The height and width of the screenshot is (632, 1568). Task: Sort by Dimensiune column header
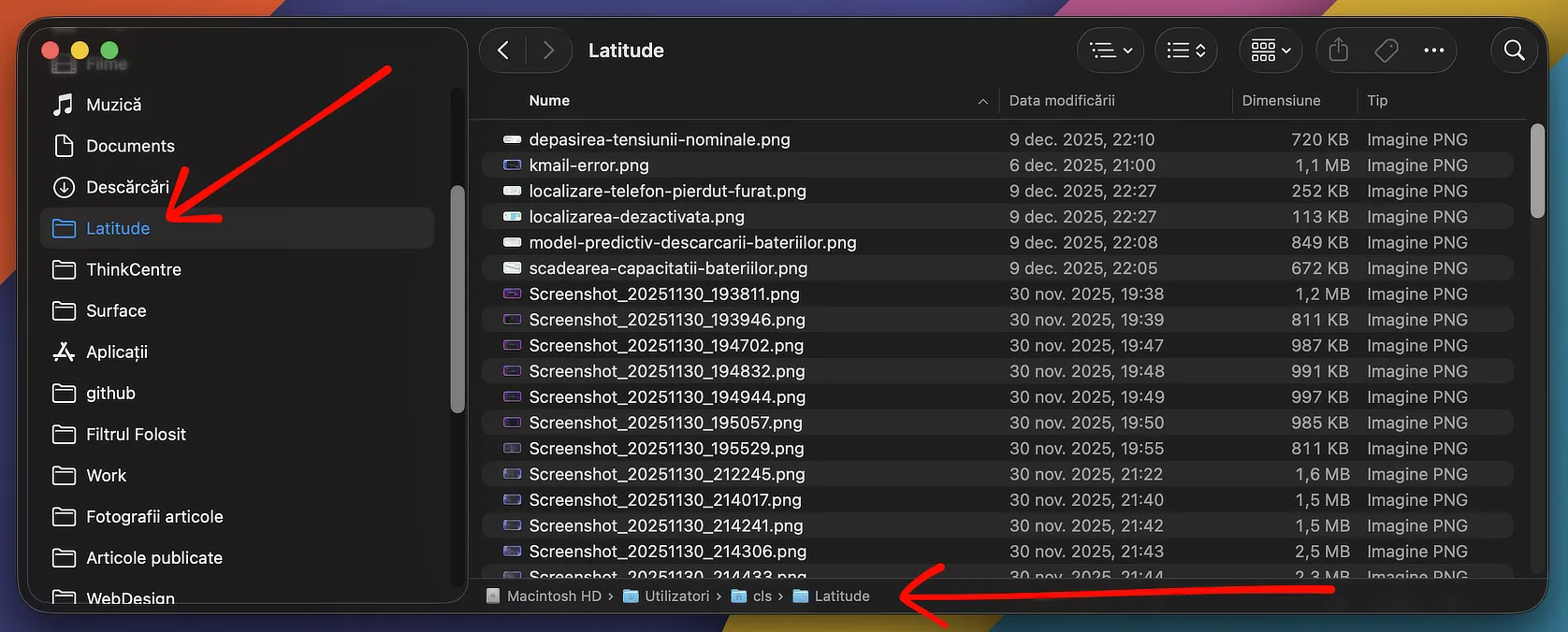click(x=1281, y=101)
